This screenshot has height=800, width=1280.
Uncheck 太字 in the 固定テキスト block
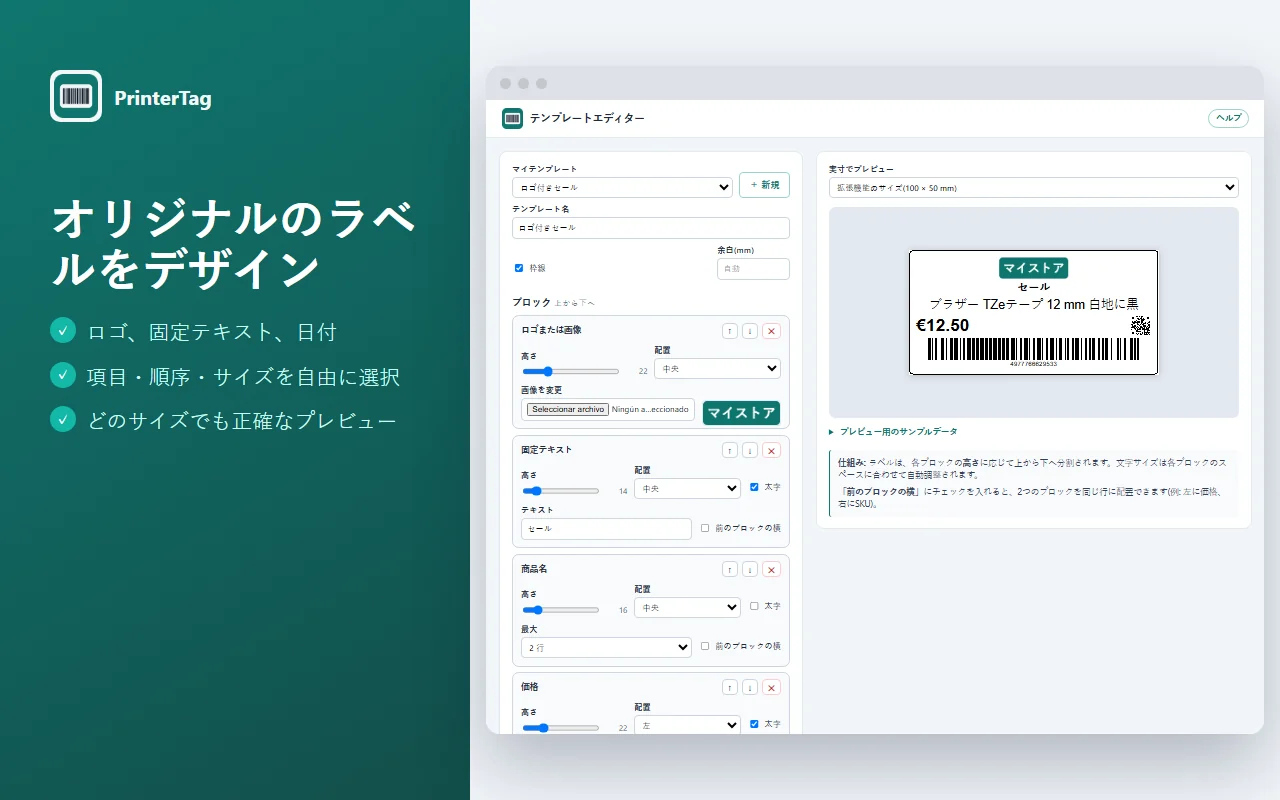pyautogui.click(x=755, y=487)
